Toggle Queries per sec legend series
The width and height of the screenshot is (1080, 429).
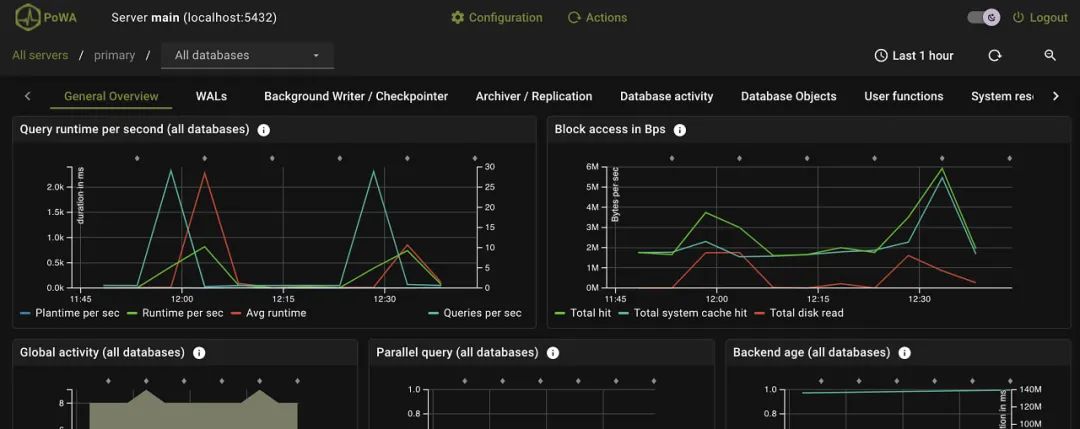(x=475, y=313)
